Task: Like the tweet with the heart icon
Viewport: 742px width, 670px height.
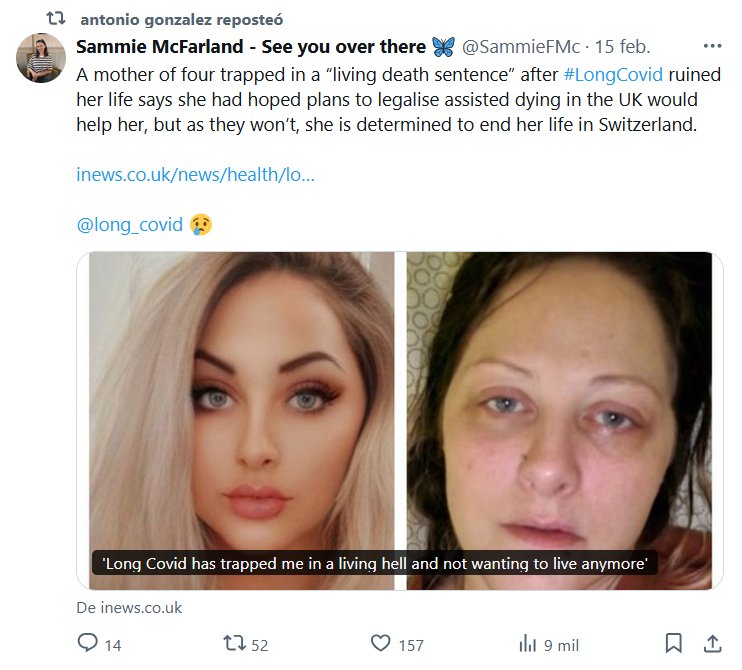Action: coord(380,644)
